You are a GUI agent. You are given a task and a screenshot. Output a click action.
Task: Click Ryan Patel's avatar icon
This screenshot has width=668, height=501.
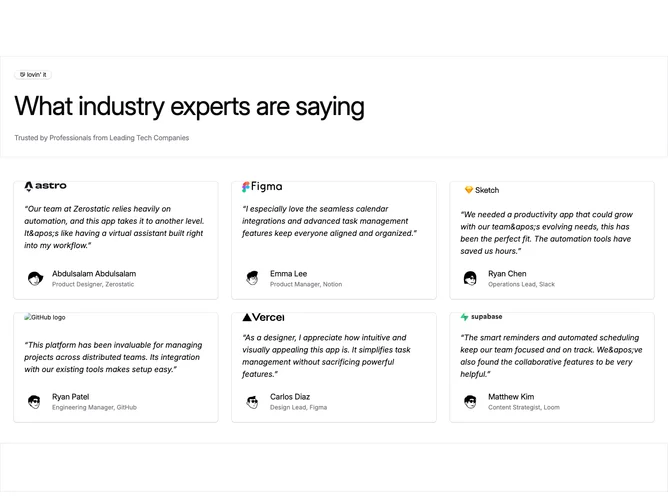pyautogui.click(x=34, y=402)
